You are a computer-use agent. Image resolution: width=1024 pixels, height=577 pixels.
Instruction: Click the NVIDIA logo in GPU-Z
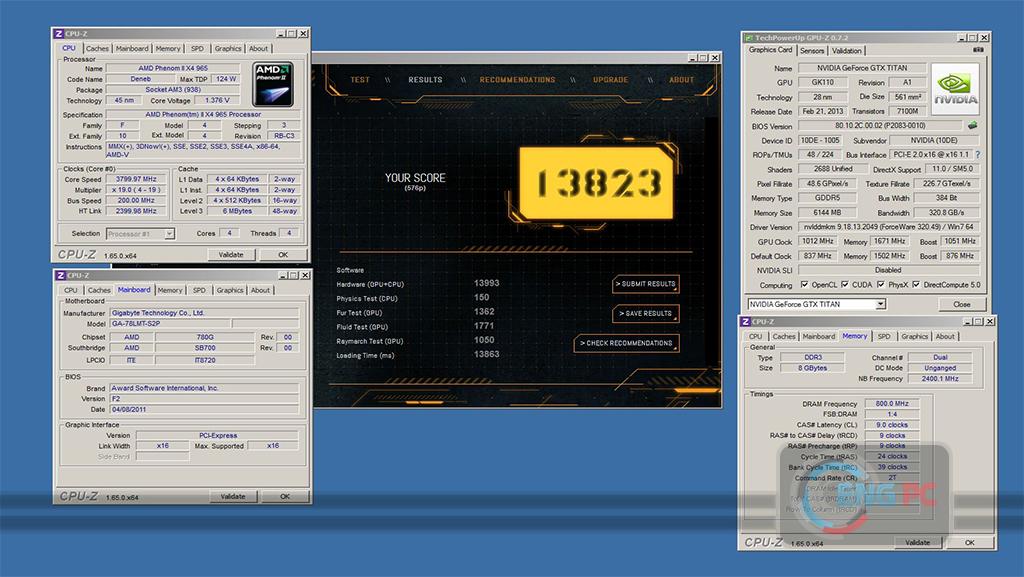pyautogui.click(x=955, y=89)
